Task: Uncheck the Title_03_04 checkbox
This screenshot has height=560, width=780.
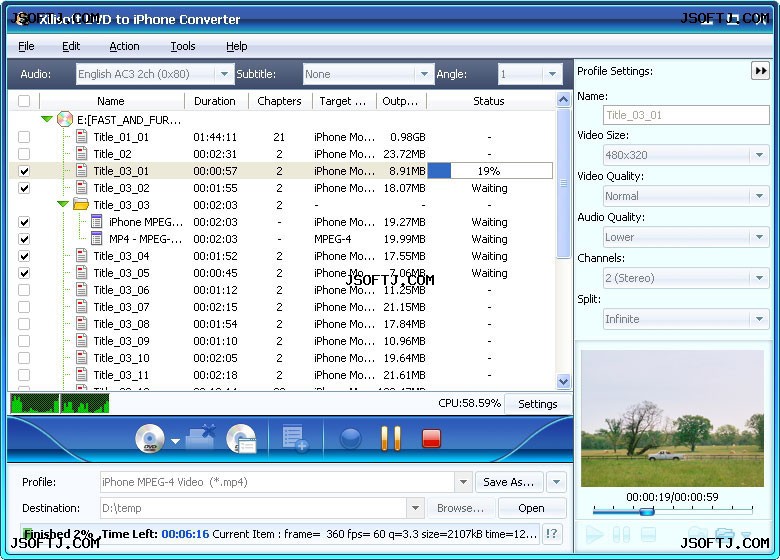Action: click(x=24, y=256)
